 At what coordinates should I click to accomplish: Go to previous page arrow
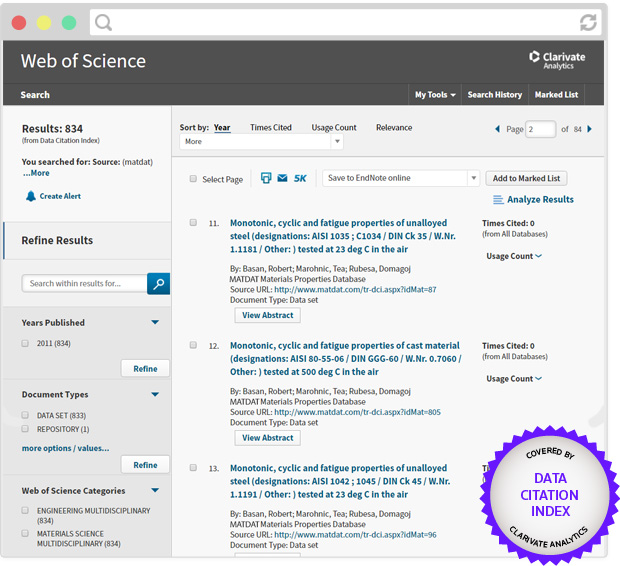[x=497, y=129]
